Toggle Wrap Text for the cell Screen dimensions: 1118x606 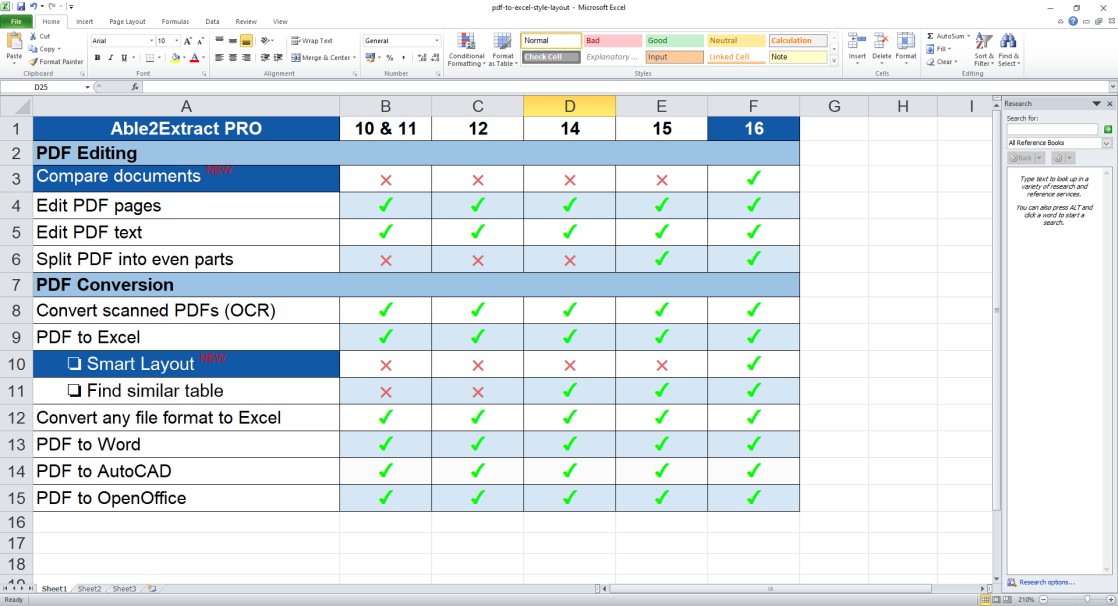tap(312, 41)
